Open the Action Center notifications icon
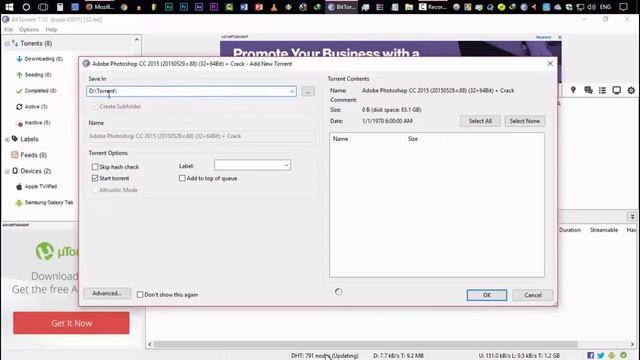Screen dimensions: 640x360 click(623, 7)
